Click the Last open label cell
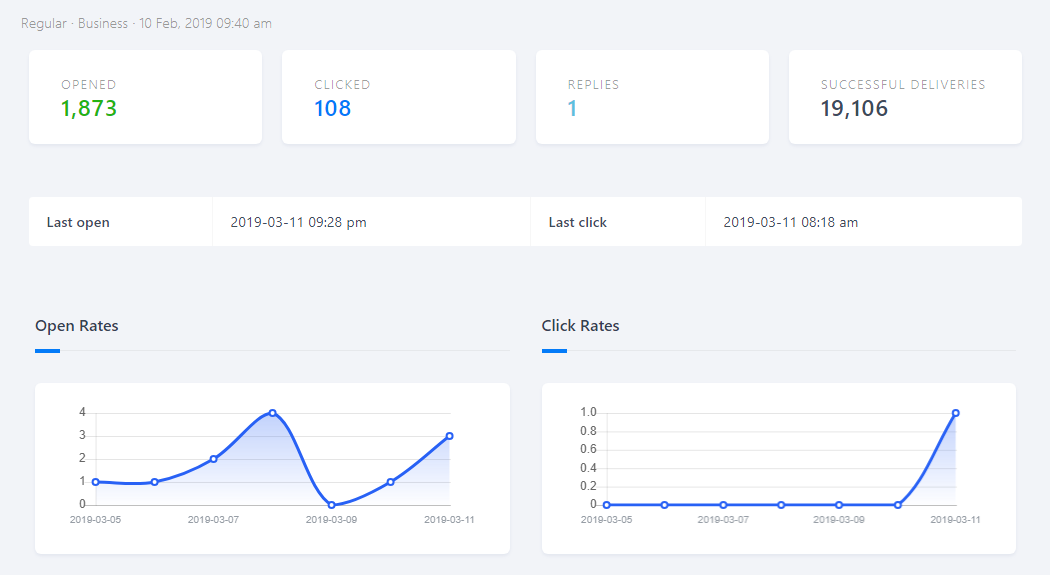1050x575 pixels. (x=121, y=222)
